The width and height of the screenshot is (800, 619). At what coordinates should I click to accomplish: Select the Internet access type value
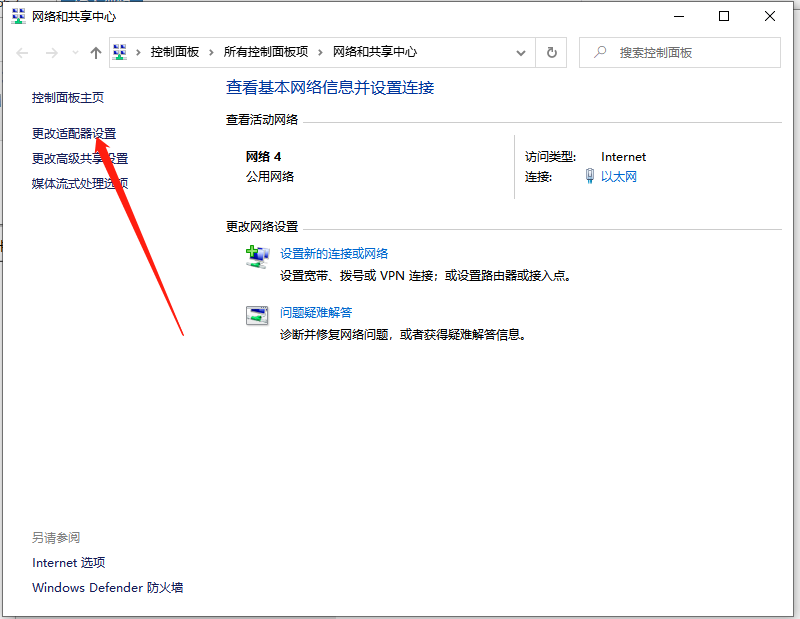point(623,157)
